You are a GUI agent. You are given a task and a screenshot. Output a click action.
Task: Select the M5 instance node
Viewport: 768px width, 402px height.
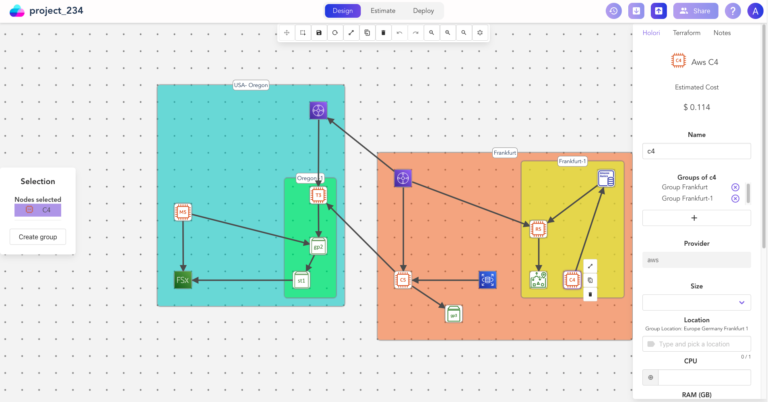[x=183, y=212]
